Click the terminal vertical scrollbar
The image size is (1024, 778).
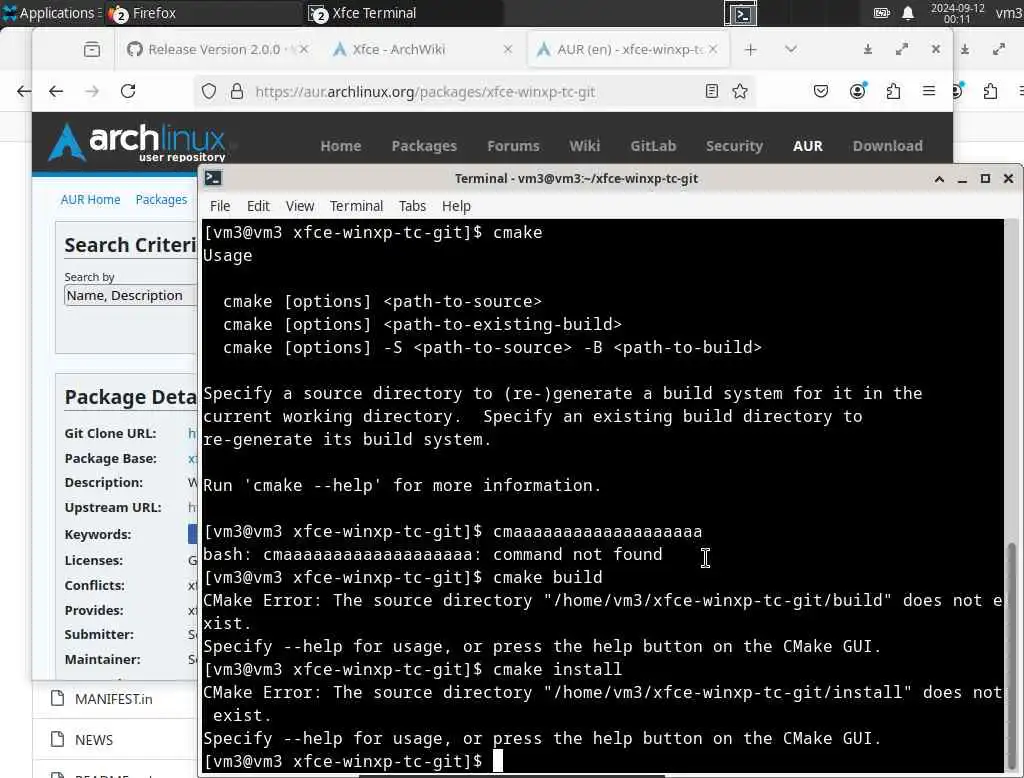click(x=1010, y=655)
